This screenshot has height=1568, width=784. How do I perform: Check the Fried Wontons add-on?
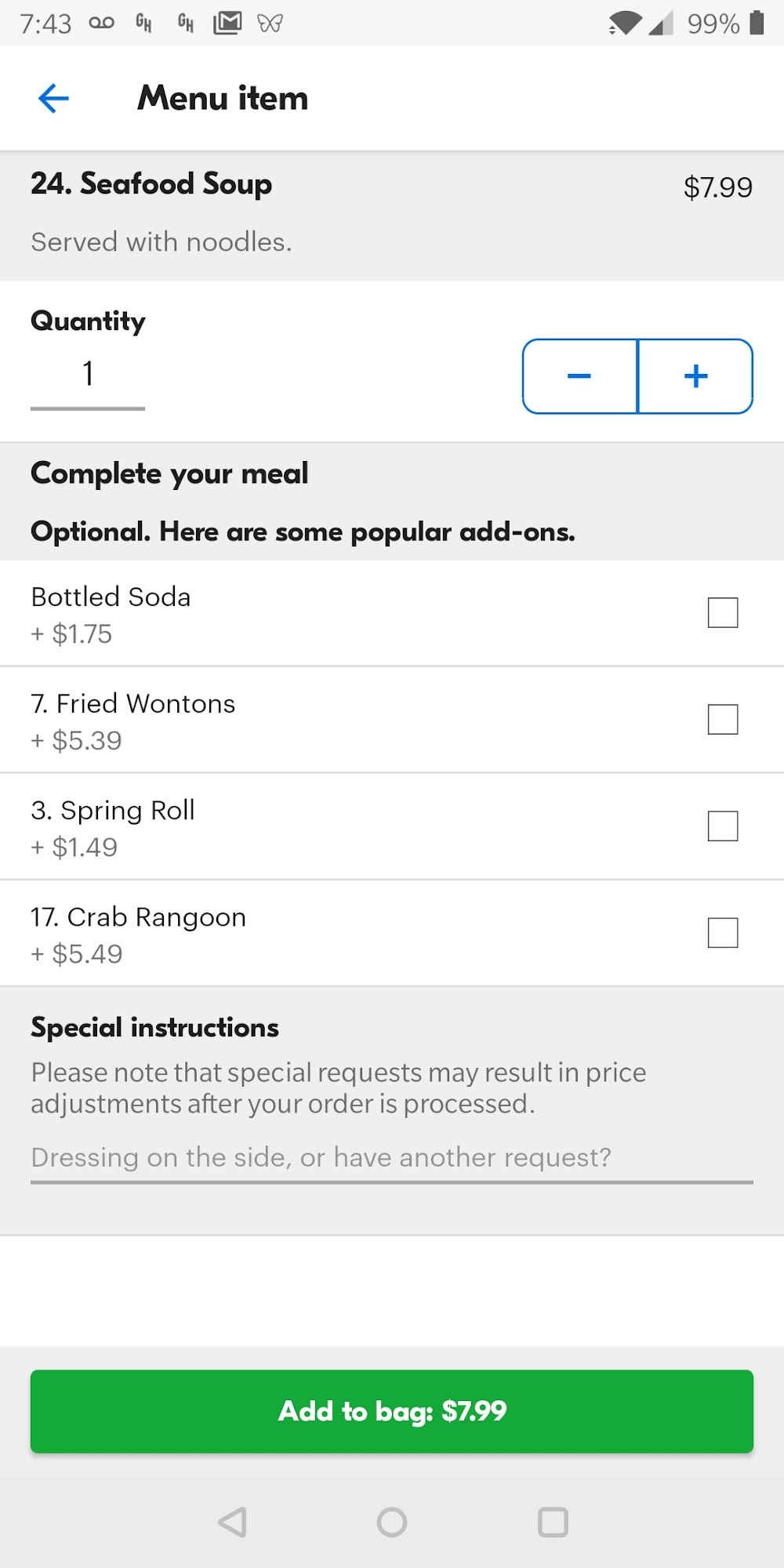pyautogui.click(x=723, y=719)
